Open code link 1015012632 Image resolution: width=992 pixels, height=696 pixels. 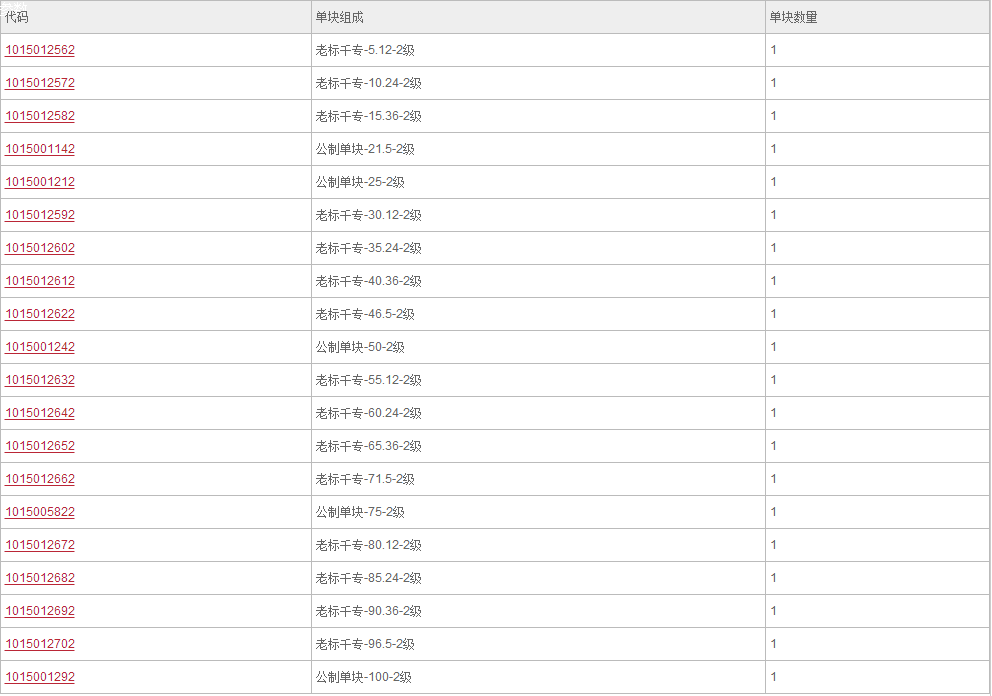40,380
